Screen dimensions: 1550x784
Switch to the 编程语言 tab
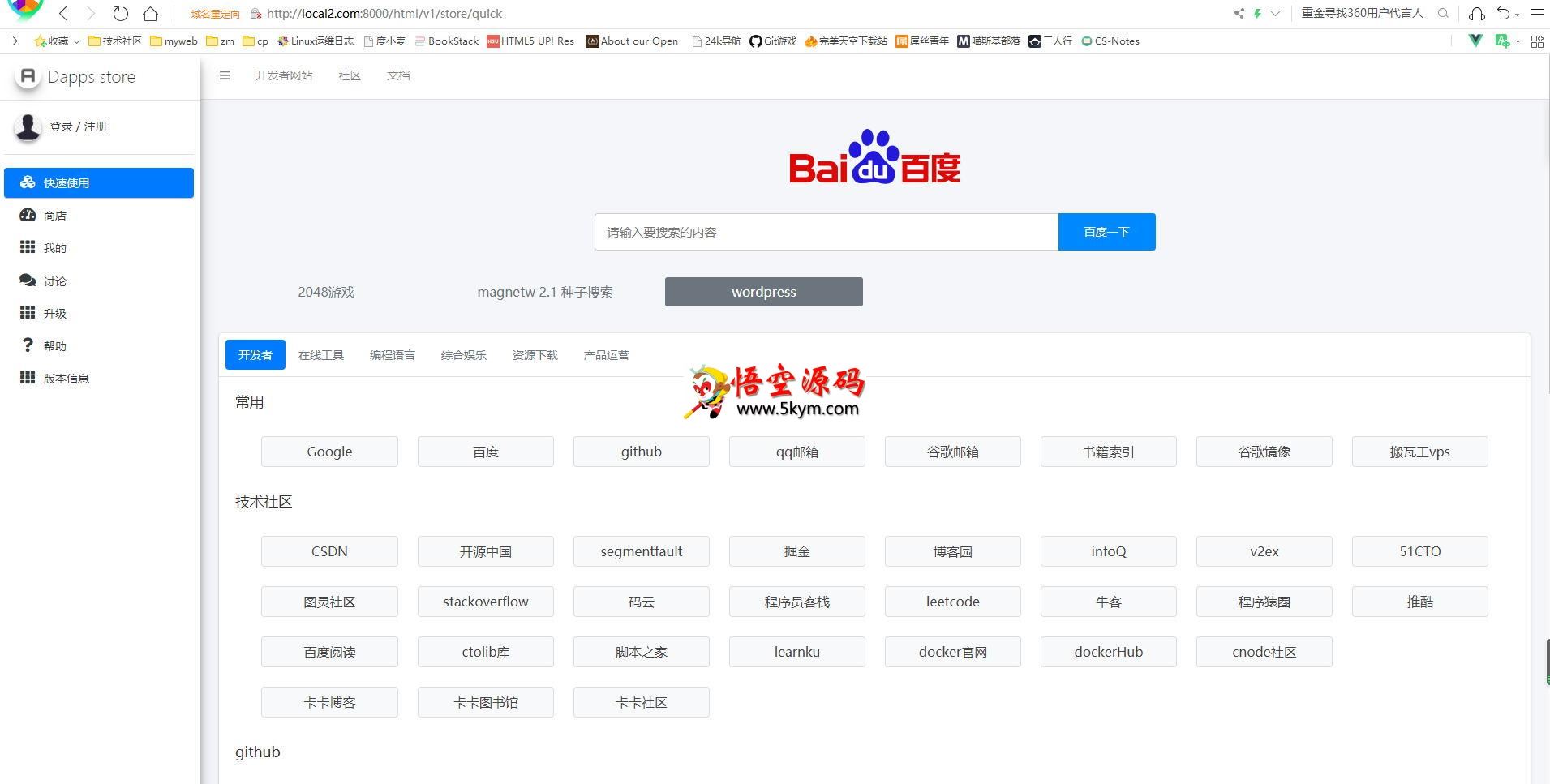coord(393,354)
